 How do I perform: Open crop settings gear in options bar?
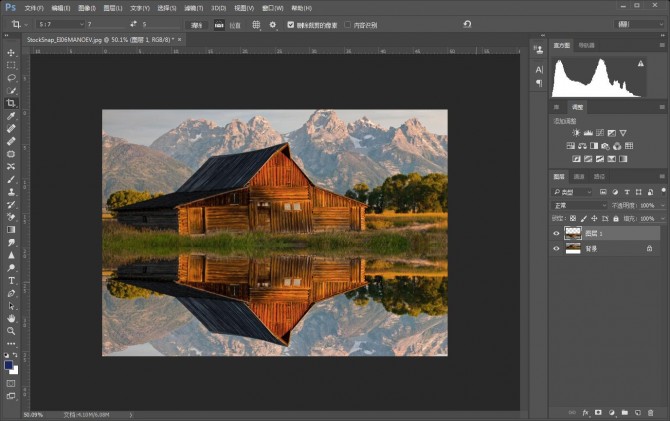(272, 24)
